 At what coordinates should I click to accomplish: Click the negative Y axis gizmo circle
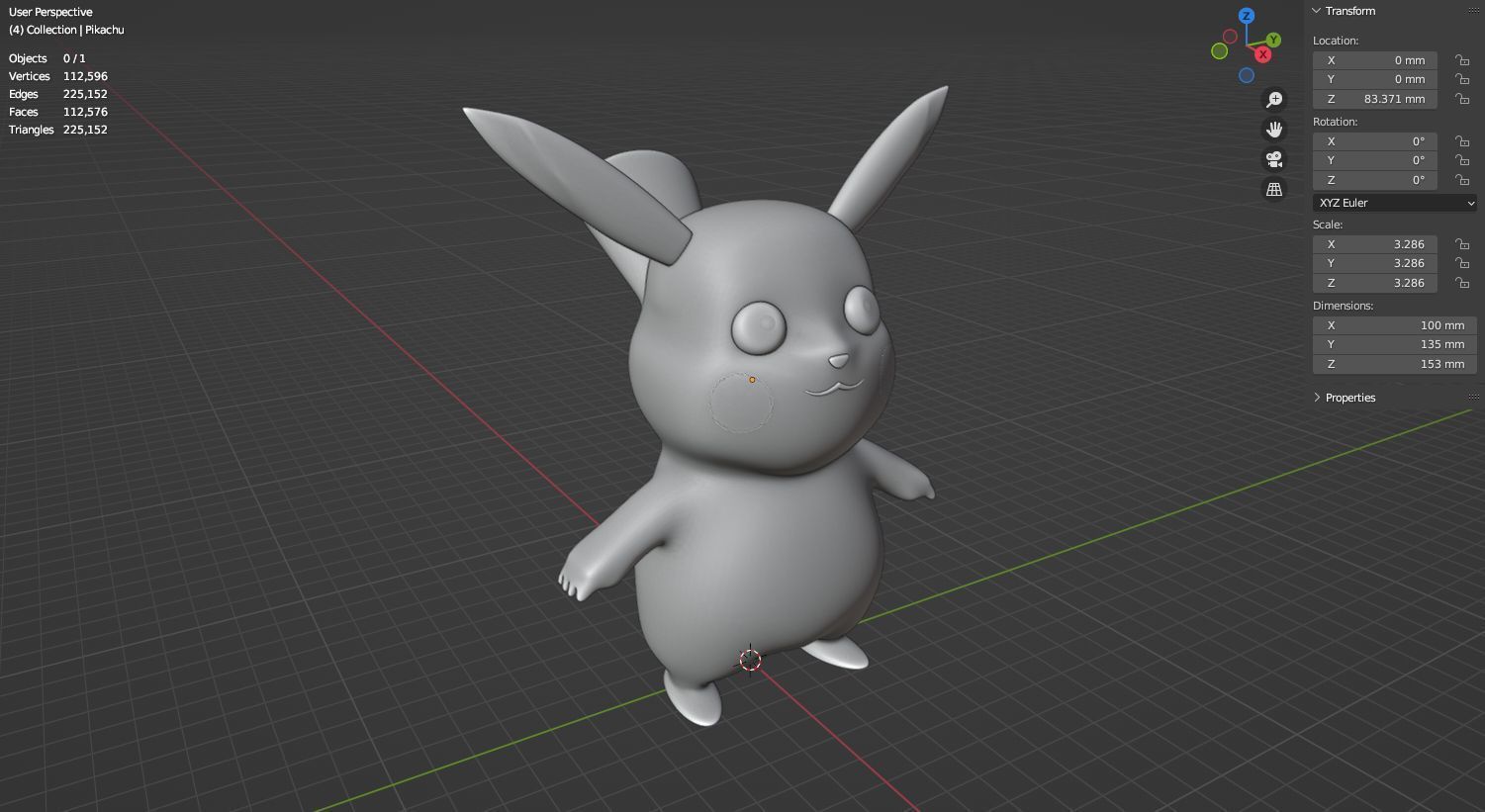tap(1220, 51)
